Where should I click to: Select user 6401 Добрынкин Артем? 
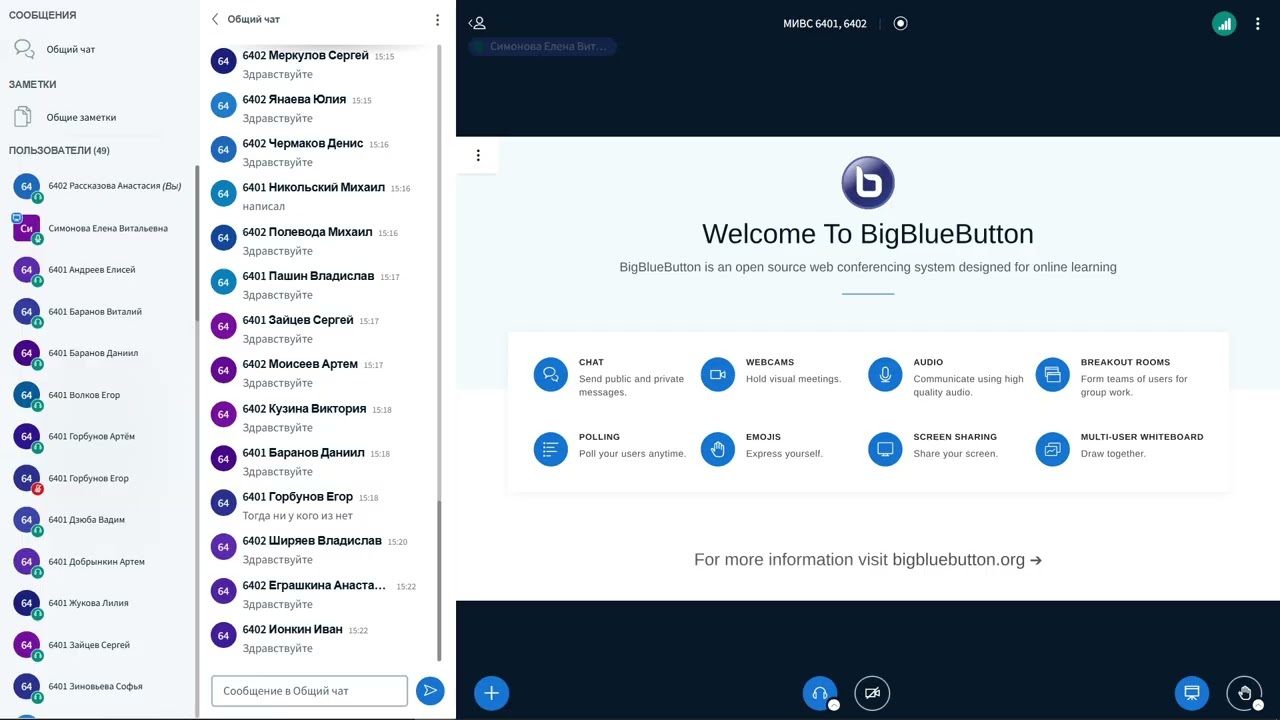tap(100, 562)
